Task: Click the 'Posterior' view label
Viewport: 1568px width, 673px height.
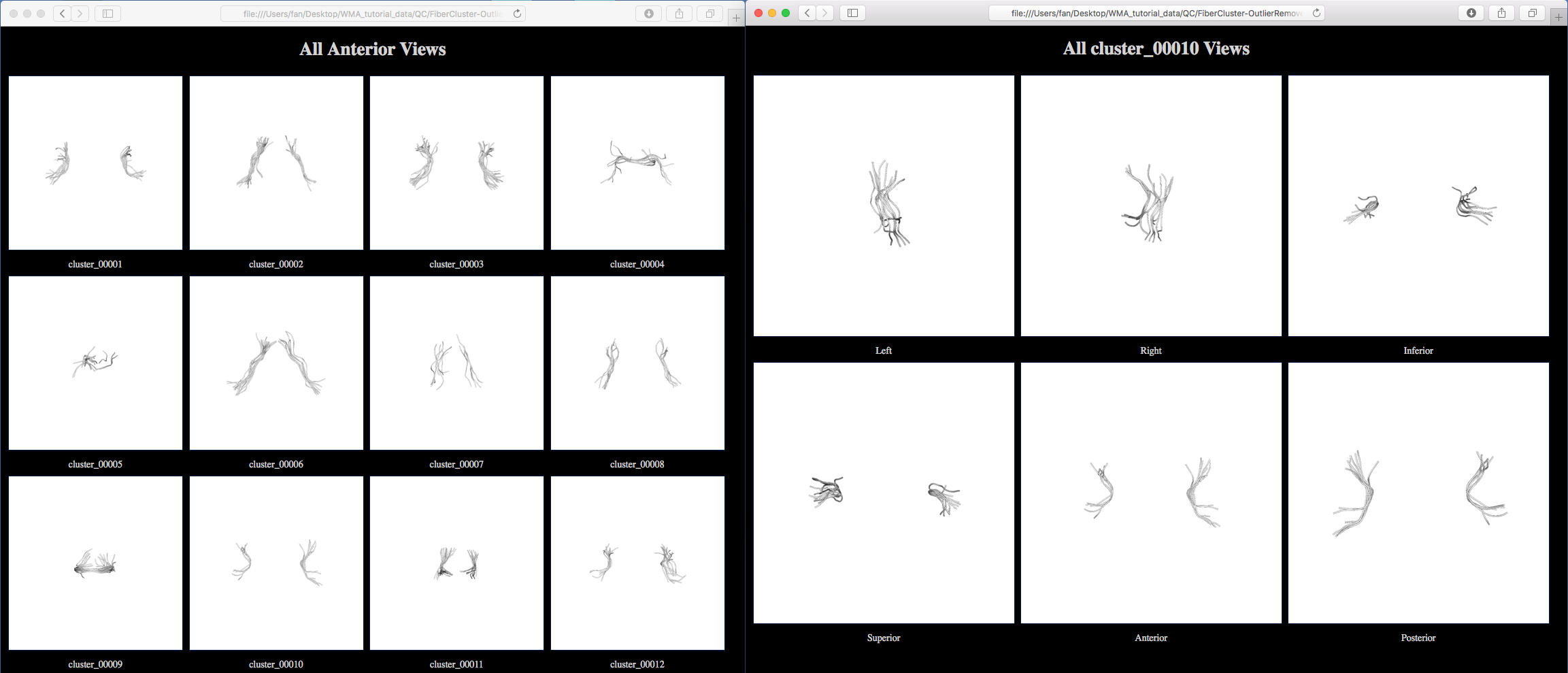Action: [1418, 638]
